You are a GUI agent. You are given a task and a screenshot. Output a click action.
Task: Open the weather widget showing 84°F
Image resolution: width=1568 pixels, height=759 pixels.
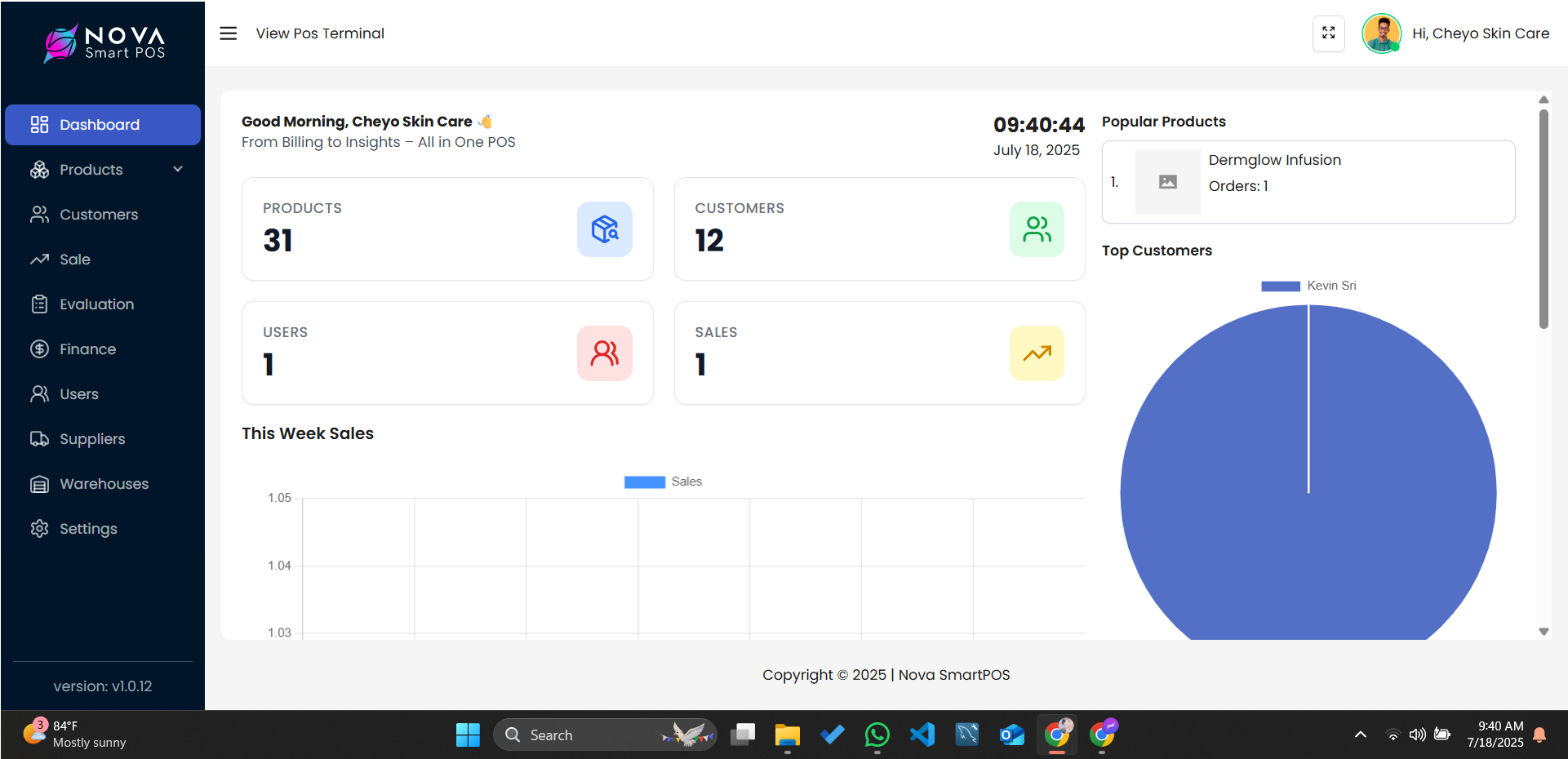(75, 735)
